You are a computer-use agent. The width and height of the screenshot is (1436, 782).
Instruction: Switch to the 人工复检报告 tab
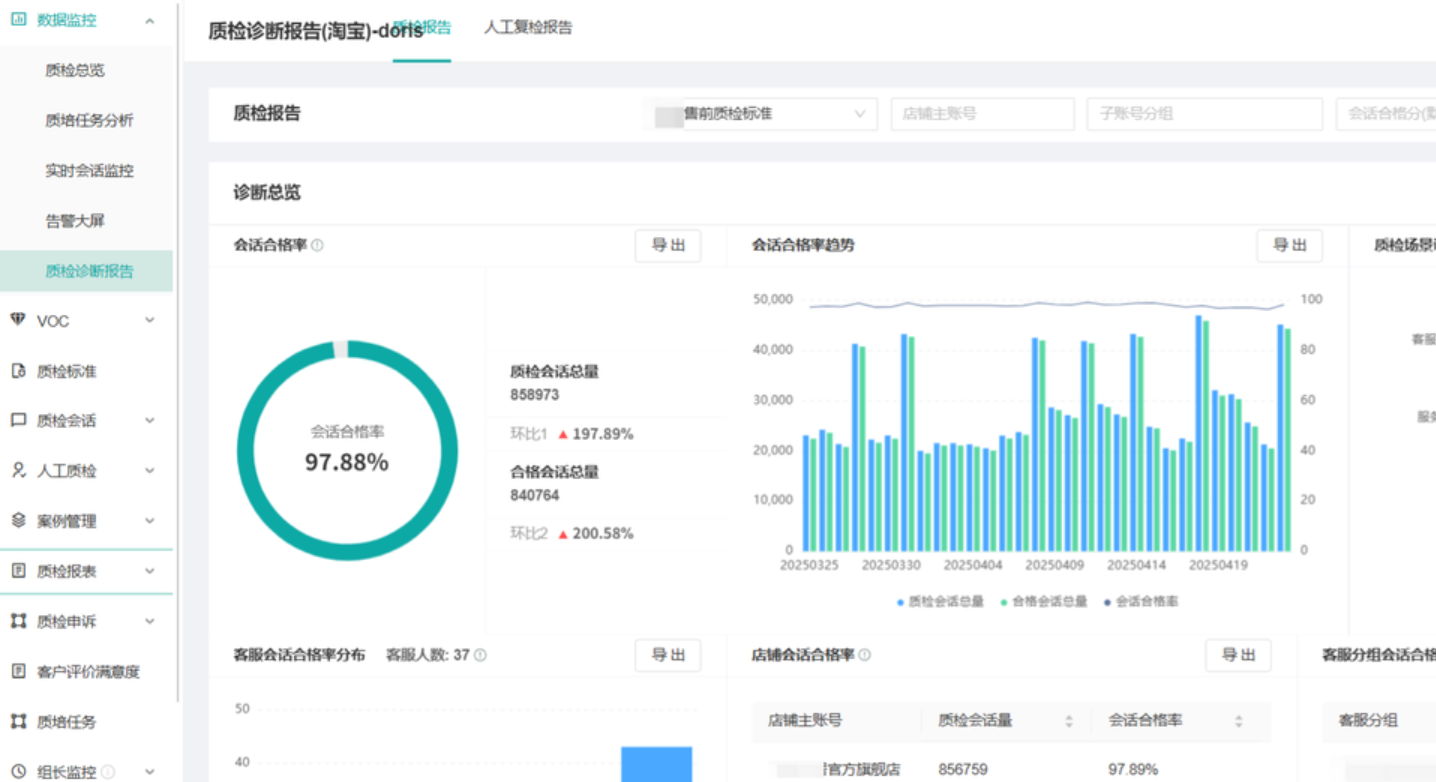coord(528,28)
